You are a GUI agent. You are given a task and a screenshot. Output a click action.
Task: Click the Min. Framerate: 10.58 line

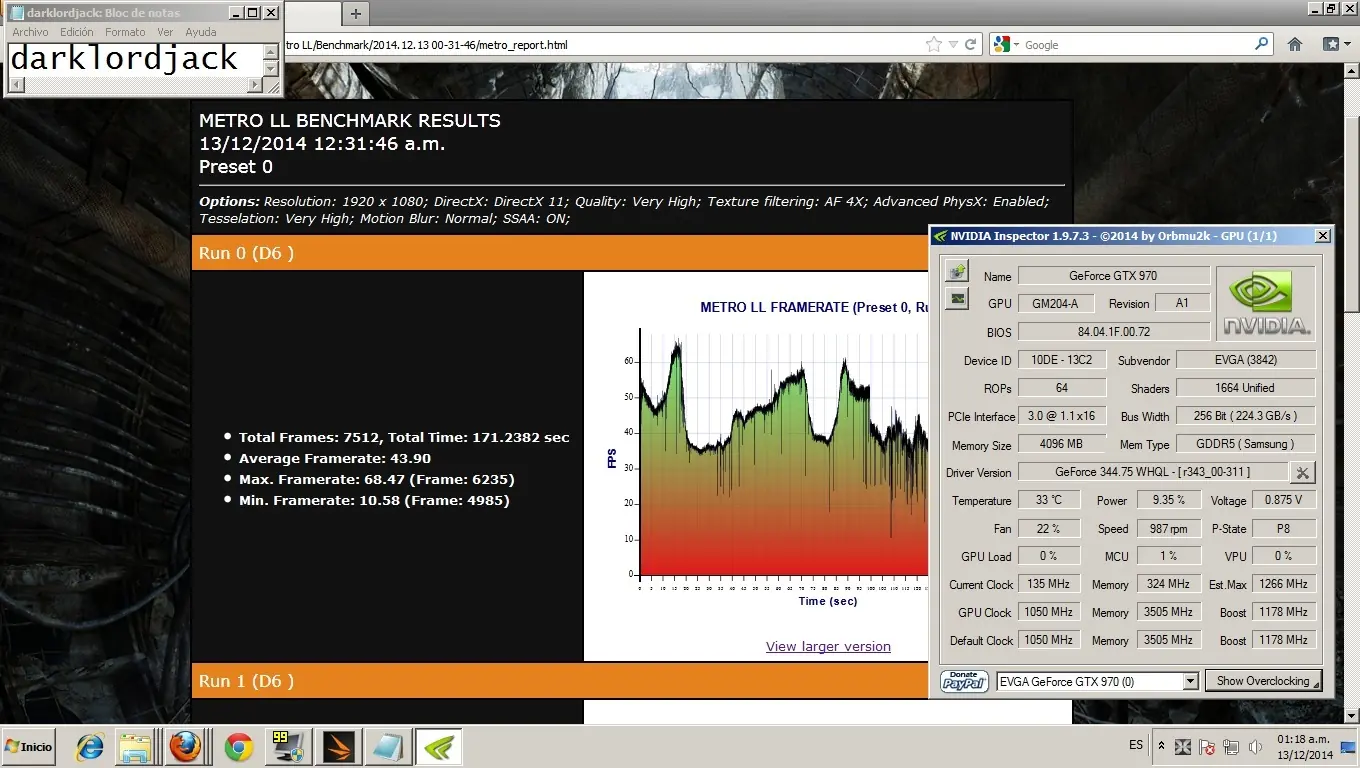coord(374,500)
